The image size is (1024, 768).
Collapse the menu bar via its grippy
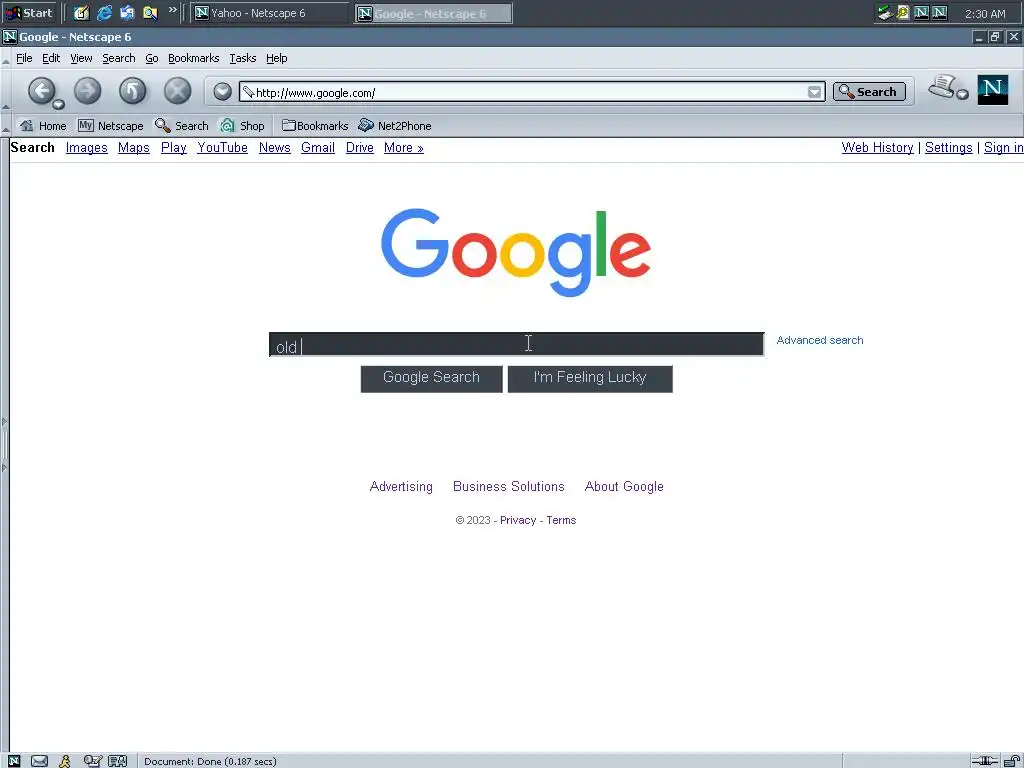coord(5,58)
